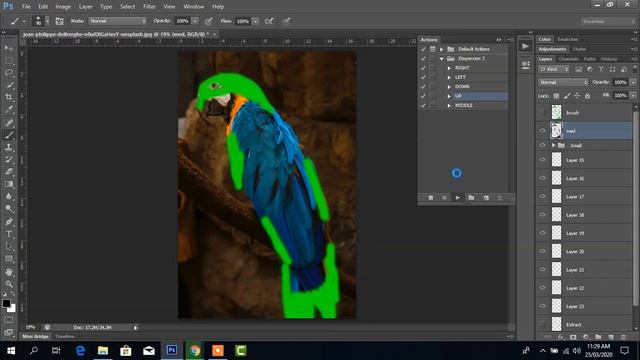Open the Select menu
Screen dimensions: 640x360
click(127, 7)
